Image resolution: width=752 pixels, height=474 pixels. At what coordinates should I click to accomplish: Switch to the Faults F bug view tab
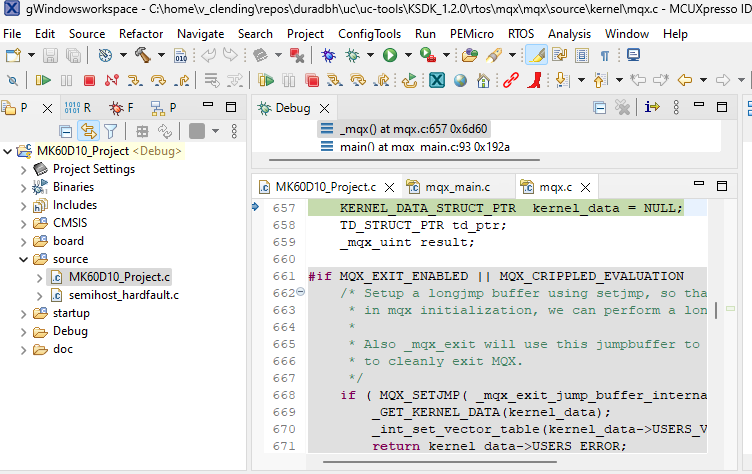coord(121,108)
